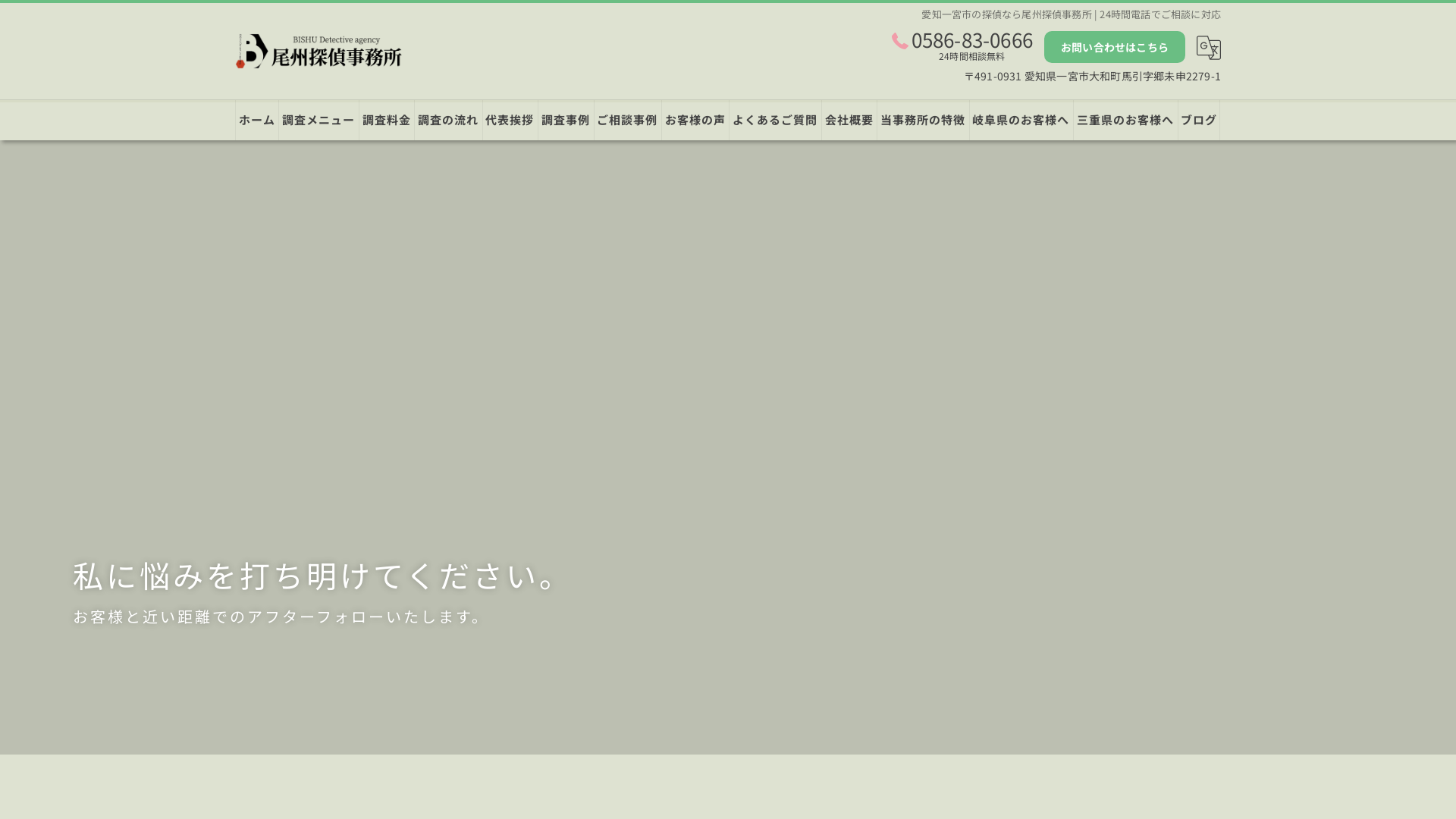Open the ホーム menu item
The height and width of the screenshot is (819, 1456).
pyautogui.click(x=257, y=121)
